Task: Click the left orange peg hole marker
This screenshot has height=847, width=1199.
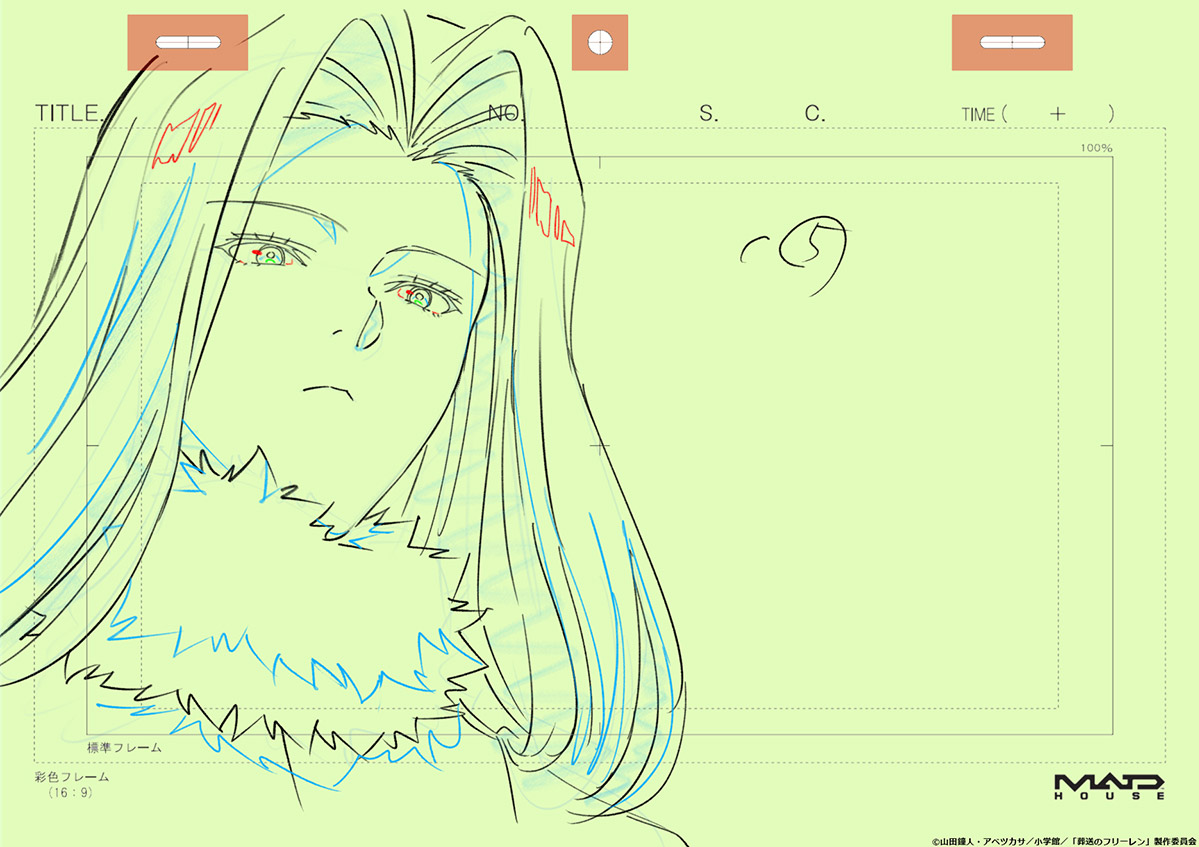Action: pos(187,42)
